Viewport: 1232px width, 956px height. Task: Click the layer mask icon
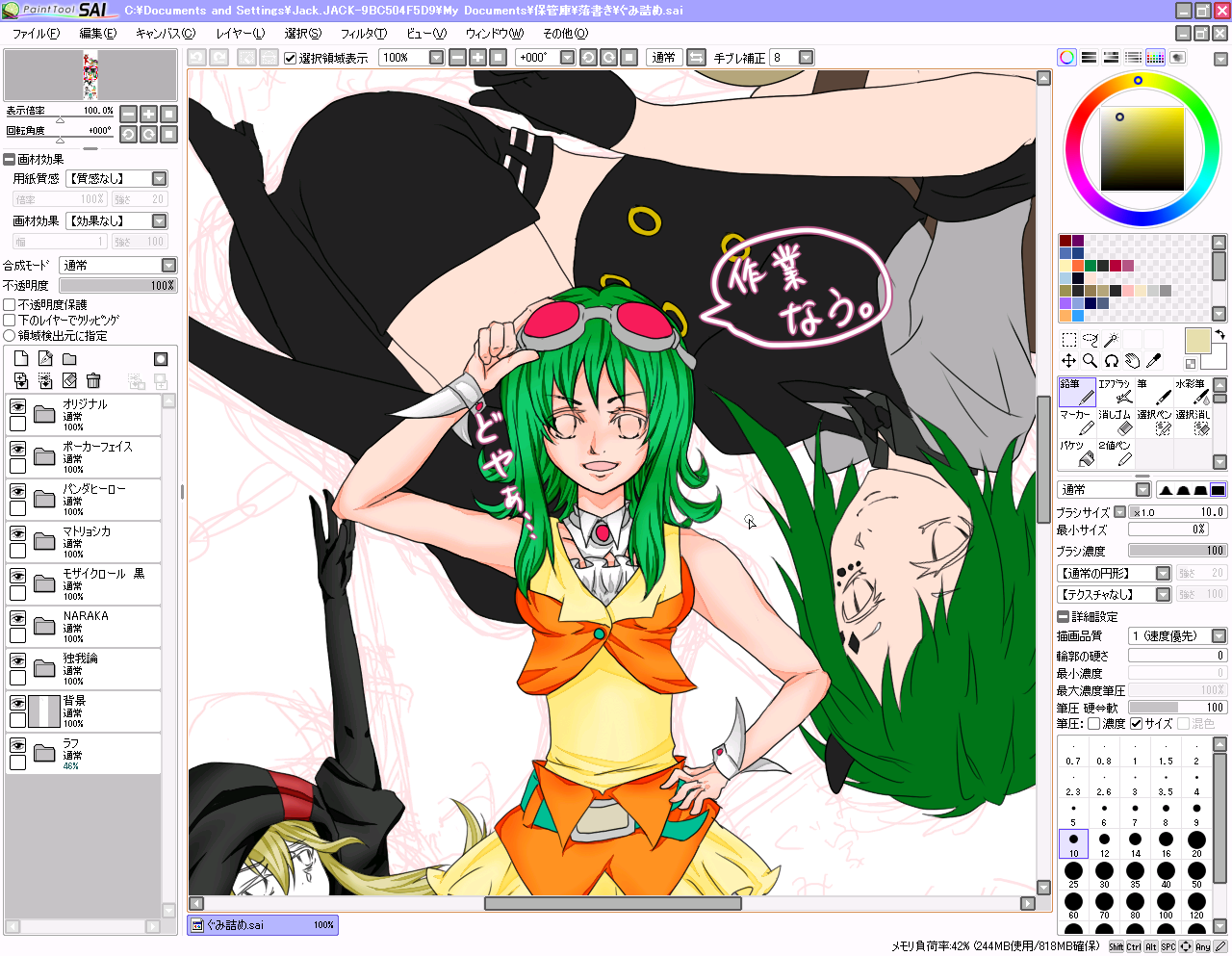(x=160, y=359)
